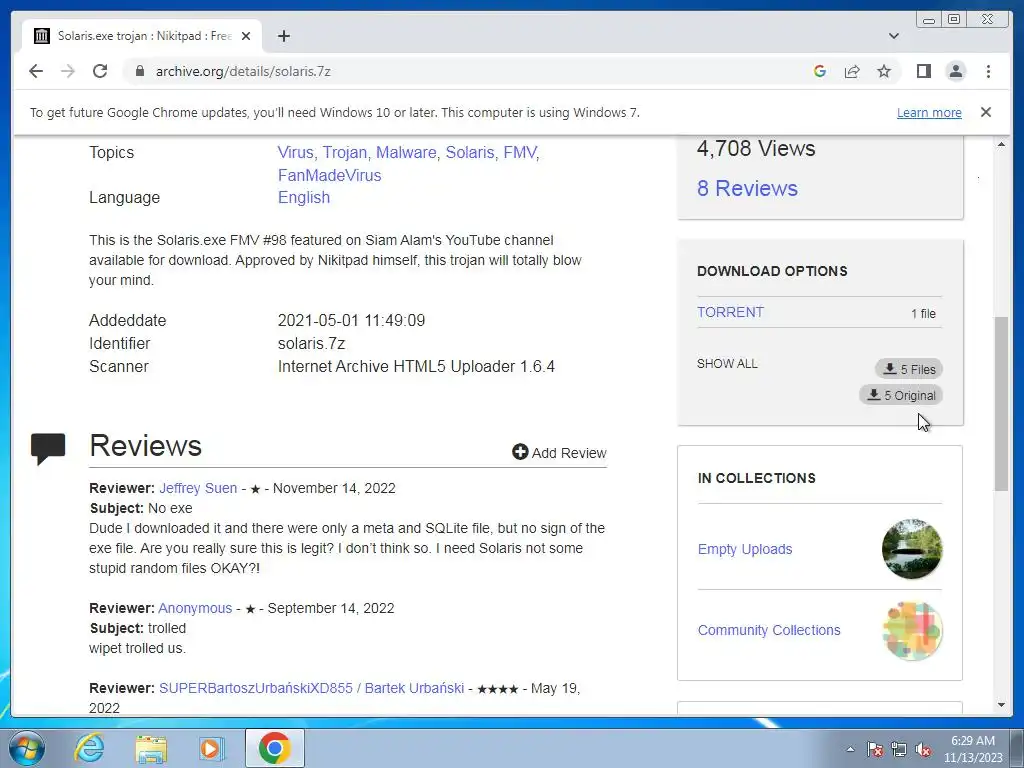
Task: Click the taskbar clock showing 6:29 AM
Action: pos(972,749)
